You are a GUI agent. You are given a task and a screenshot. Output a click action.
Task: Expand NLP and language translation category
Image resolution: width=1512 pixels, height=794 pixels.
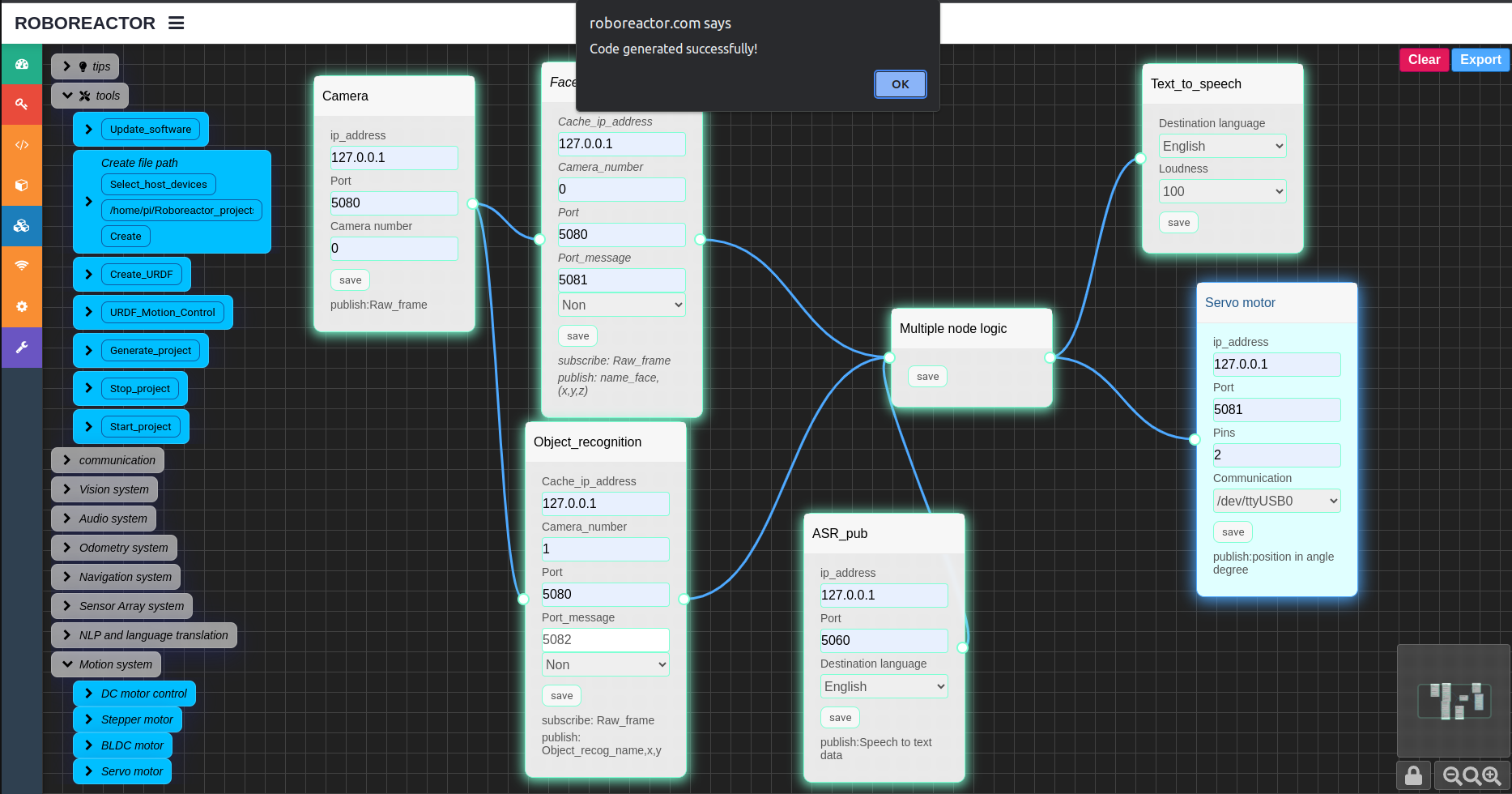pyautogui.click(x=144, y=635)
